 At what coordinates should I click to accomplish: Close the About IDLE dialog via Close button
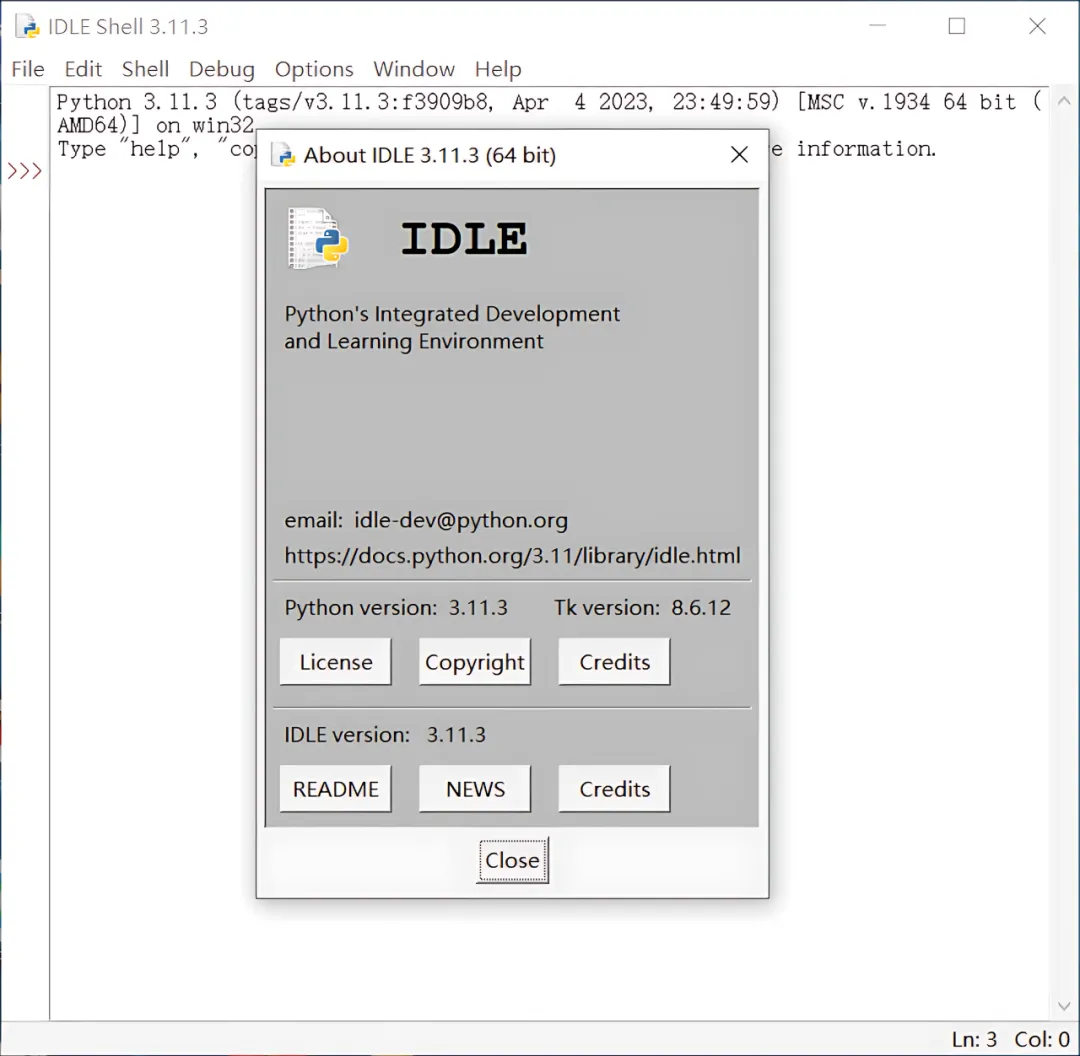tap(512, 860)
